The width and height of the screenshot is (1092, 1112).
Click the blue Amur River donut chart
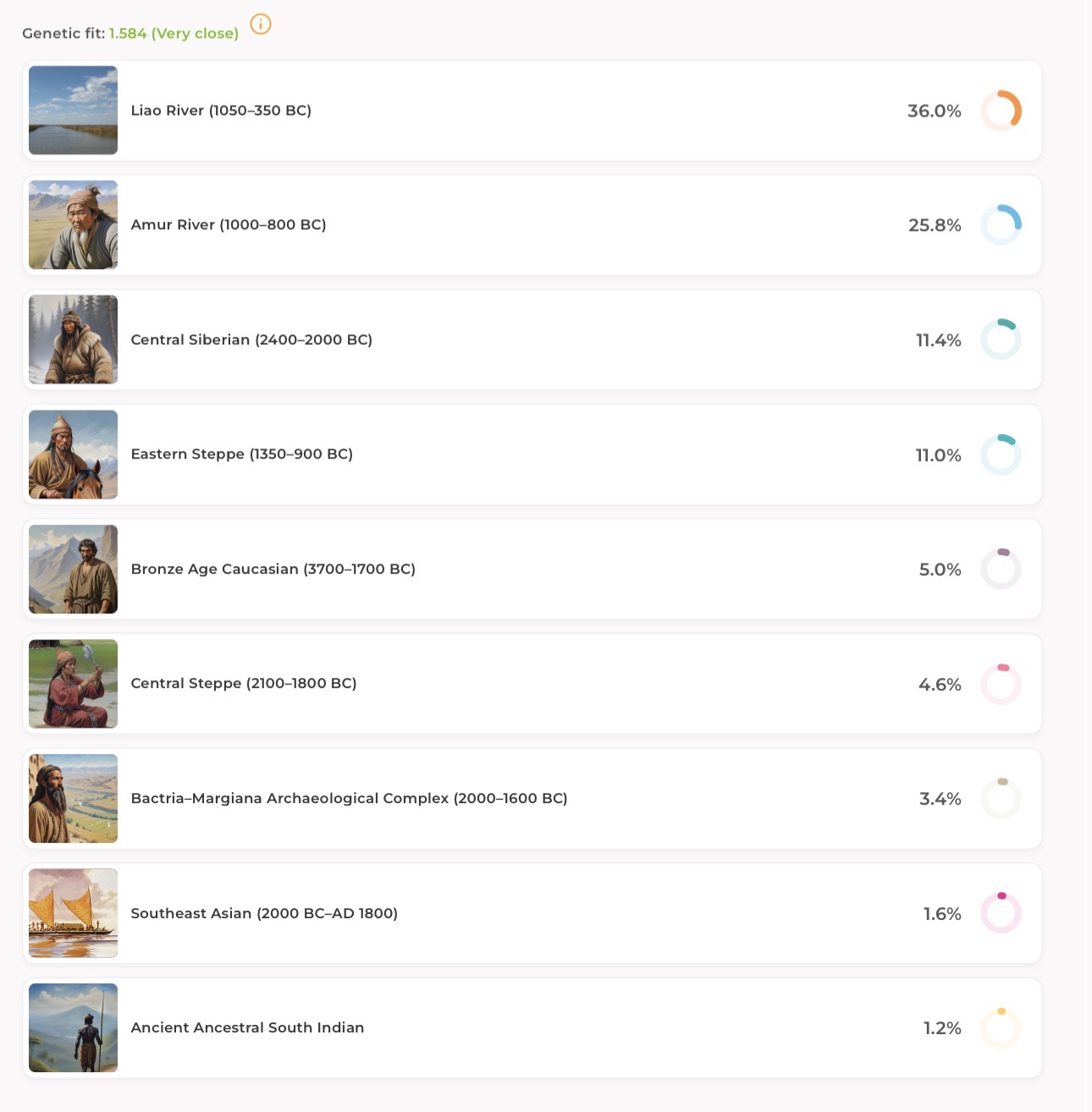coord(1001,225)
